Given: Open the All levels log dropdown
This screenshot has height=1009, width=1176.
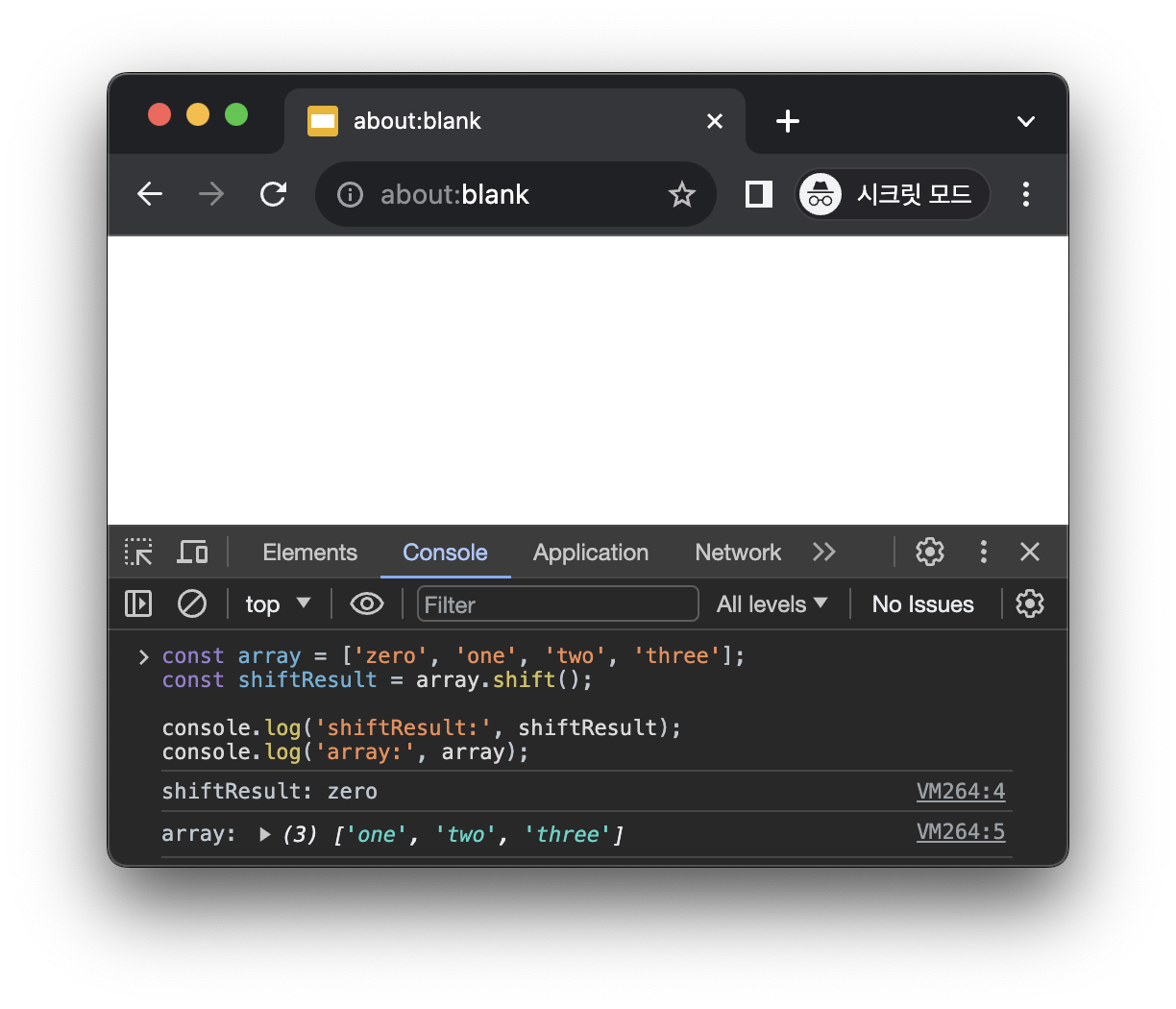Looking at the screenshot, I should click(772, 604).
